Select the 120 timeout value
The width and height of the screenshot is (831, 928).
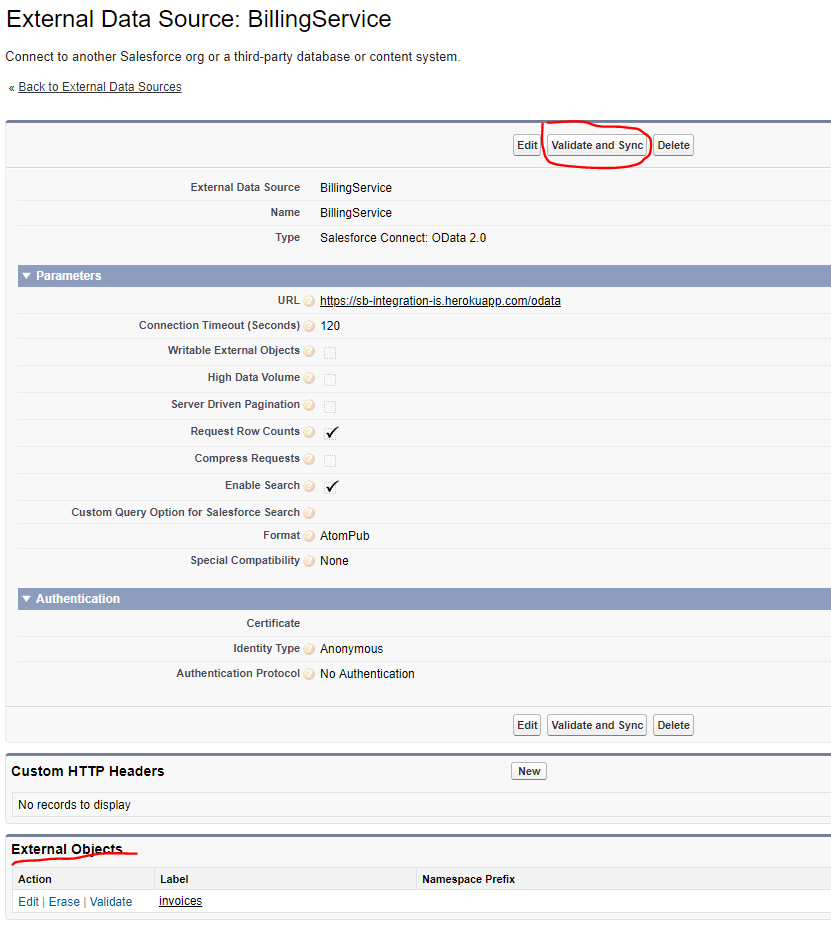coord(330,326)
